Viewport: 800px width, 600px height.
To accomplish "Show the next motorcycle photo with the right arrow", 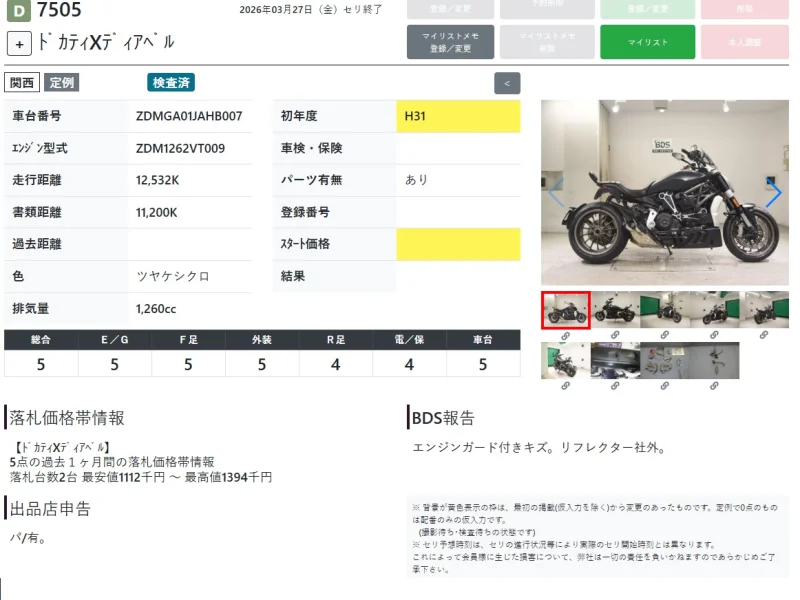I will point(773,192).
